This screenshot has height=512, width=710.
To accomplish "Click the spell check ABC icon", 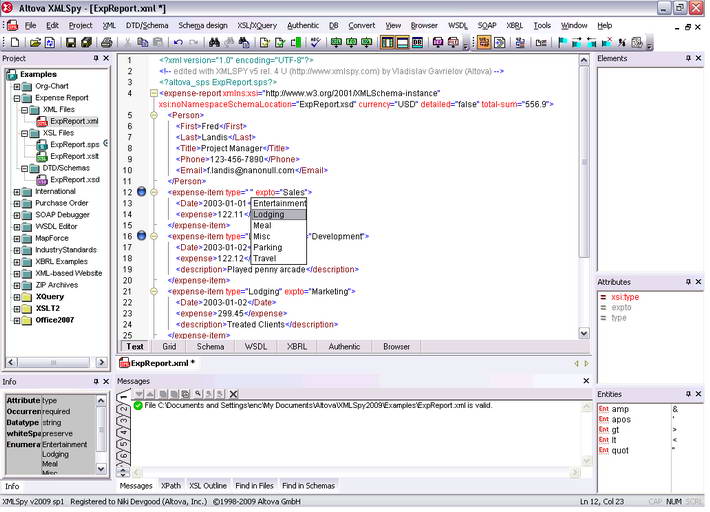I will [316, 43].
